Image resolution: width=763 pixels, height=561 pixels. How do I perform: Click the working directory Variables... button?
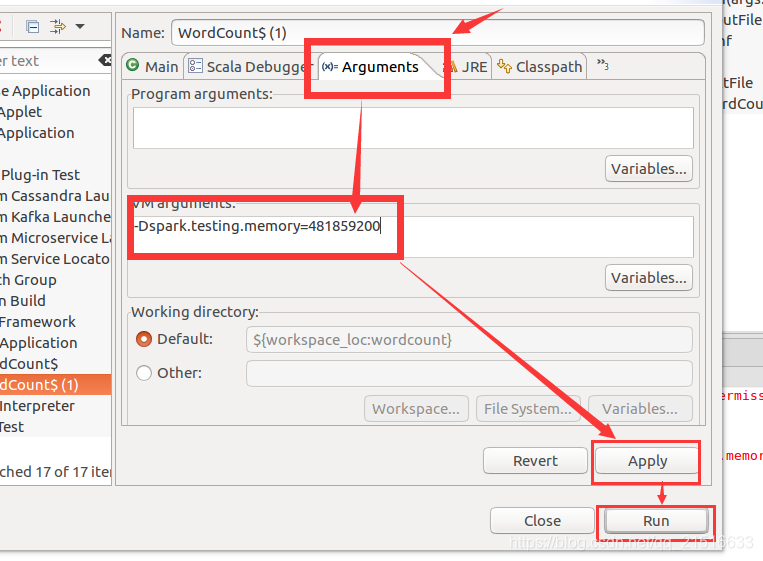click(x=640, y=409)
